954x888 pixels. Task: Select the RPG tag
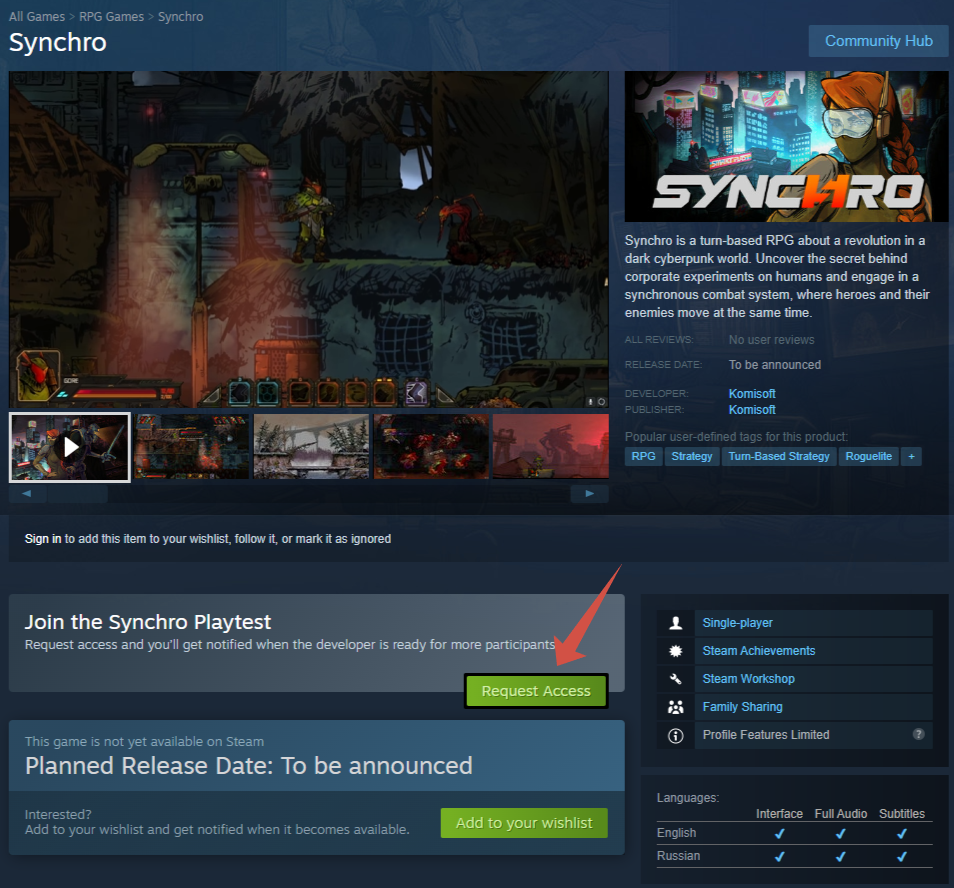[643, 456]
